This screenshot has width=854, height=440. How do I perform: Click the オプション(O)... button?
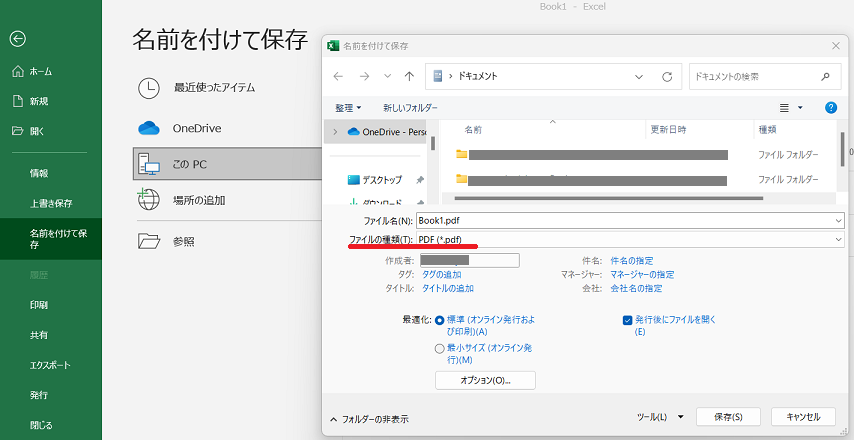[x=485, y=380]
